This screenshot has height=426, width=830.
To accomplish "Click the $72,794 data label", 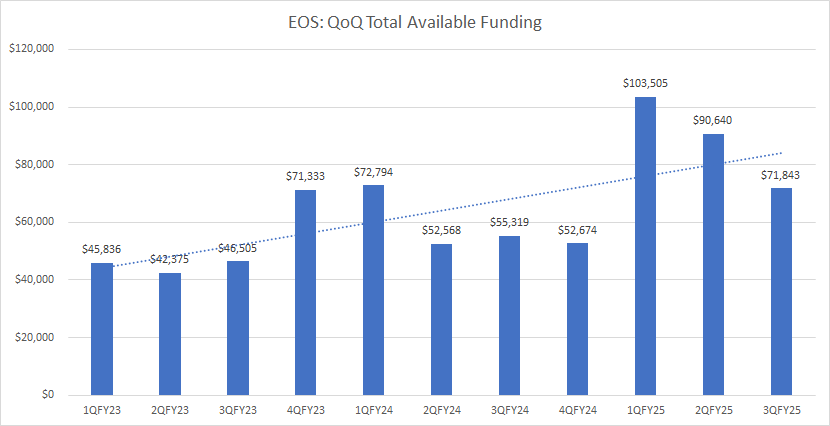I will 374,173.
